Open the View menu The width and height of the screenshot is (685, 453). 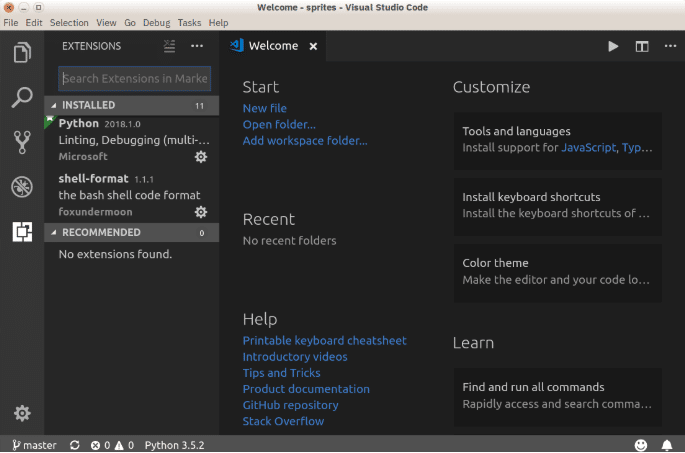coord(106,23)
